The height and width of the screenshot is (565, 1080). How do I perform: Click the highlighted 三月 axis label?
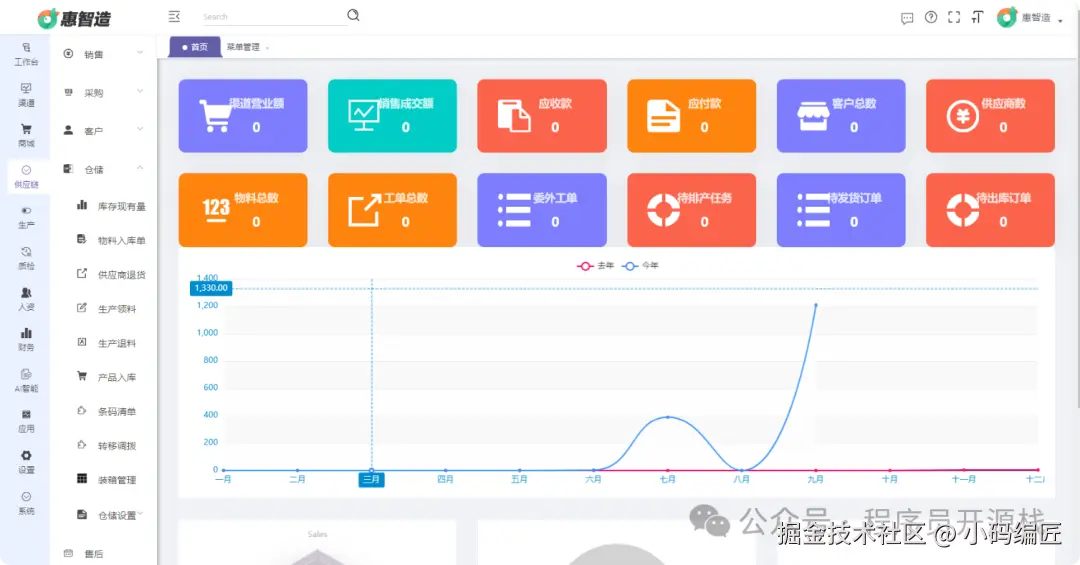click(x=371, y=479)
